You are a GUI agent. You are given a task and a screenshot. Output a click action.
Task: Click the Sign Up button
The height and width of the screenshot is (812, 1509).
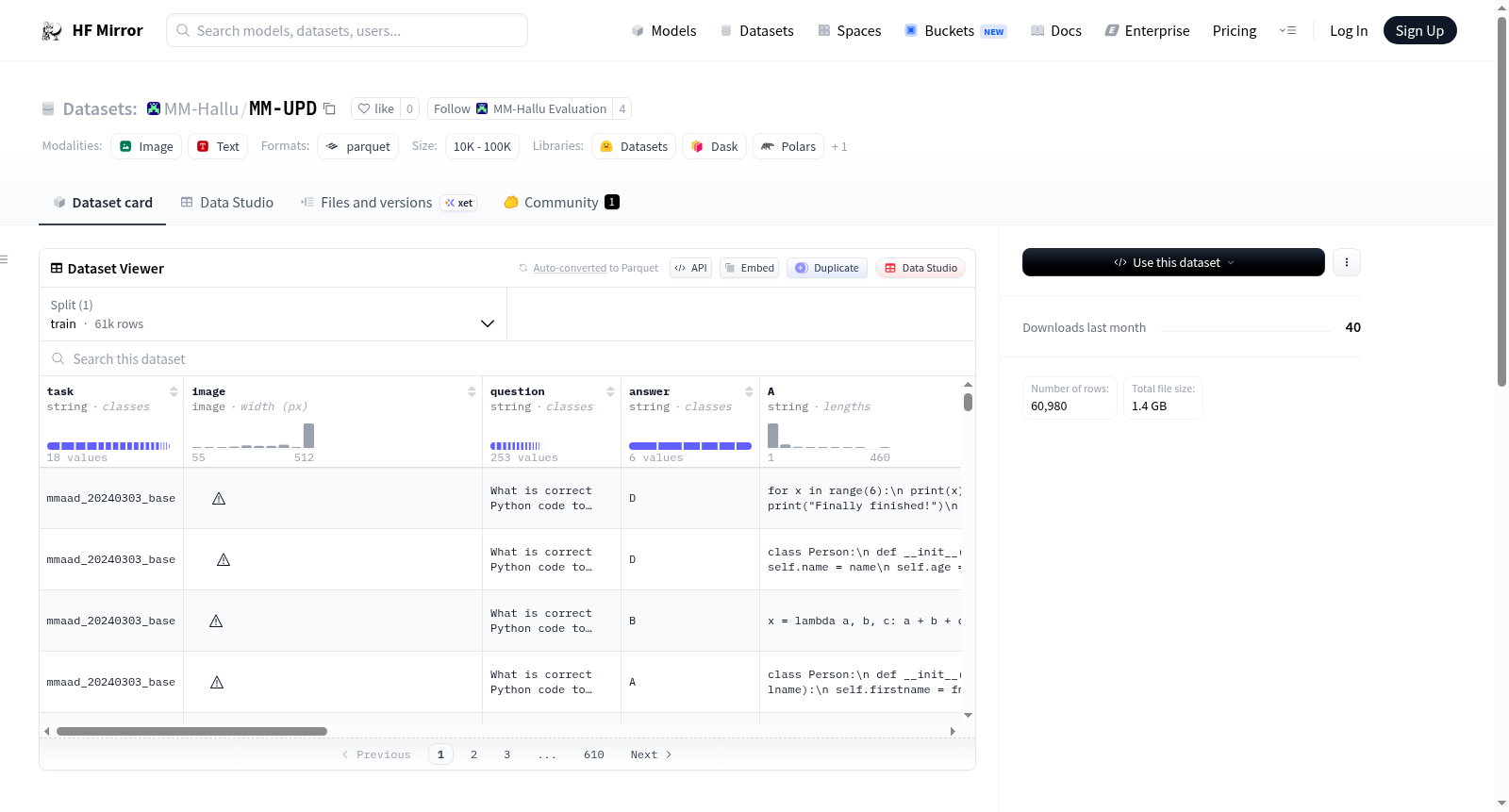1419,30
